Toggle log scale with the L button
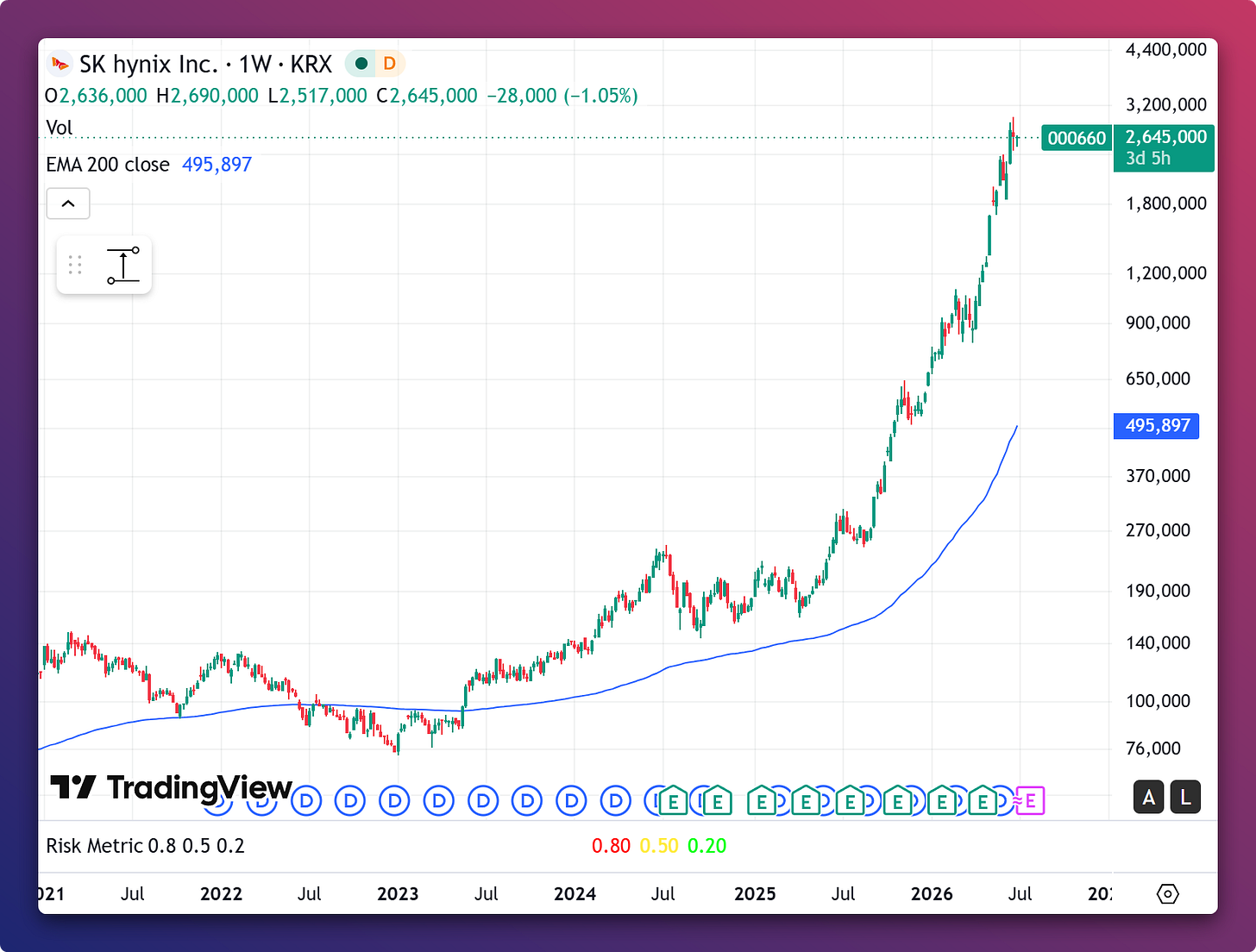1256x952 pixels. (x=1186, y=798)
